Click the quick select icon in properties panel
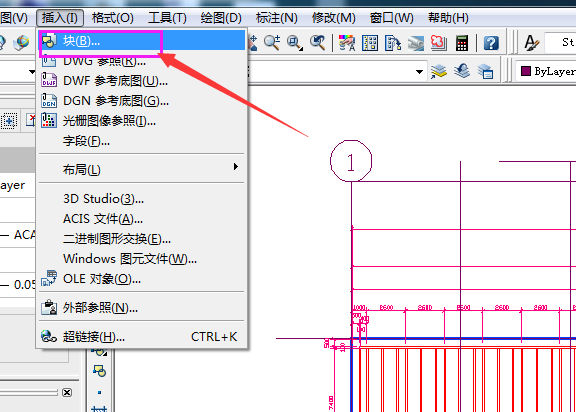576x412 pixels. [x=9, y=120]
